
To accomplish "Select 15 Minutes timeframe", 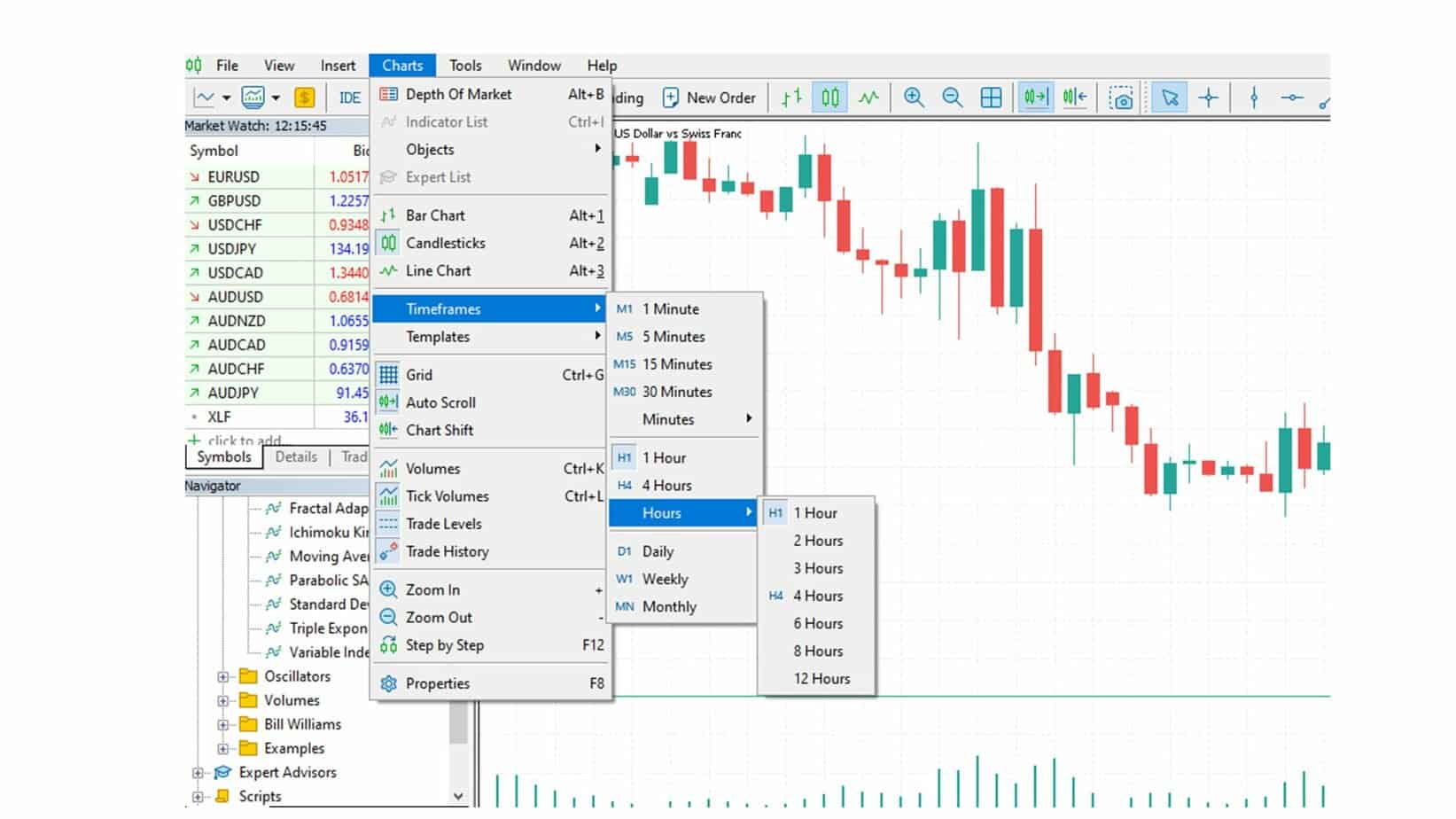I will tap(684, 364).
